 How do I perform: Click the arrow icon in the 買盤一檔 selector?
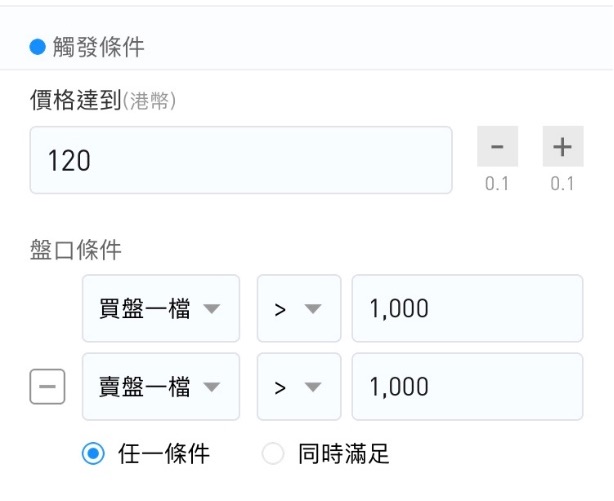pyautogui.click(x=211, y=309)
